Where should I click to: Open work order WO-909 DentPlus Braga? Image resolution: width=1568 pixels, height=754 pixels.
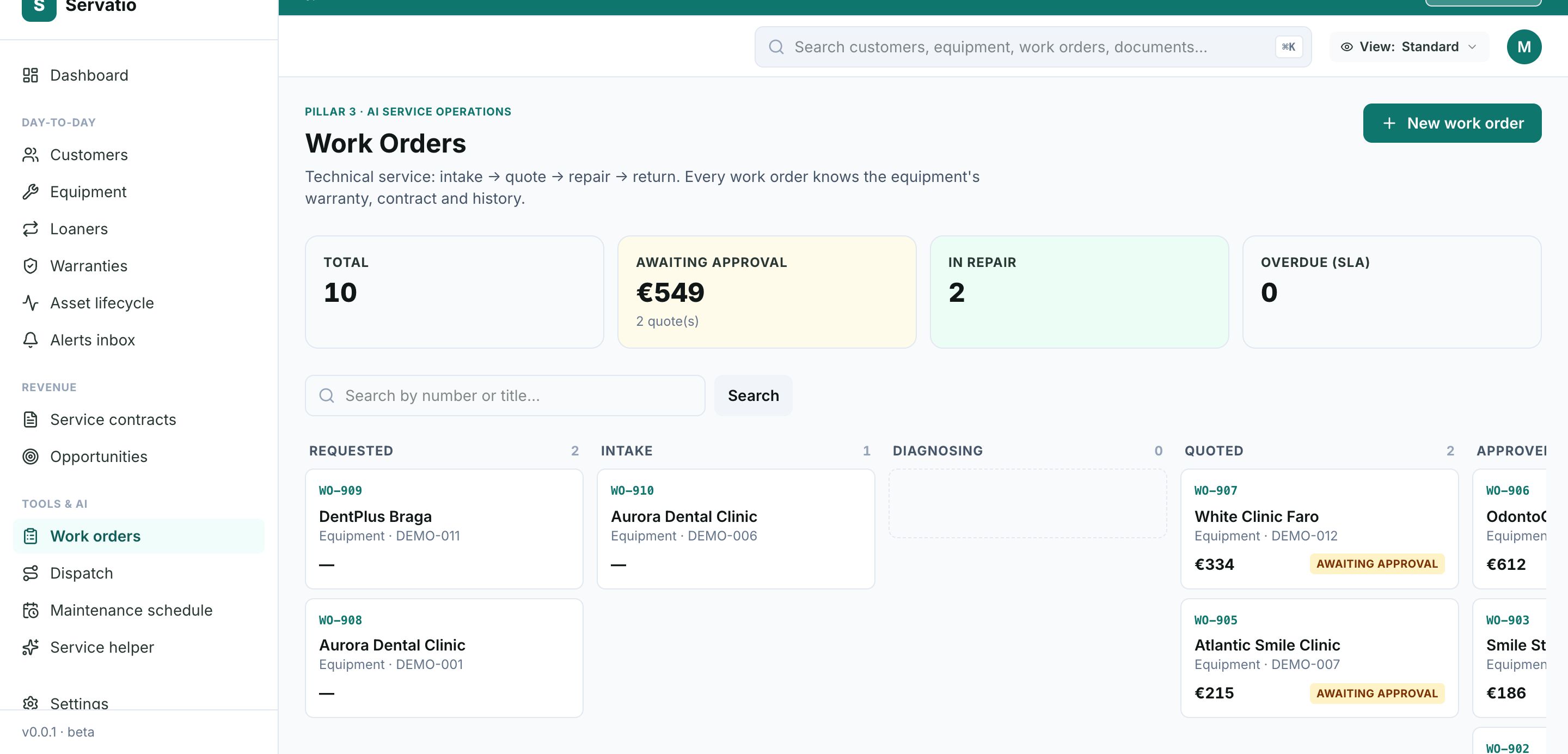coord(444,528)
